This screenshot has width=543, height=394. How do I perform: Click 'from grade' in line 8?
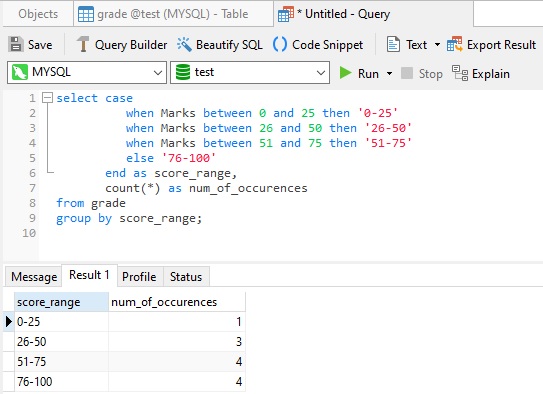pyautogui.click(x=91, y=203)
